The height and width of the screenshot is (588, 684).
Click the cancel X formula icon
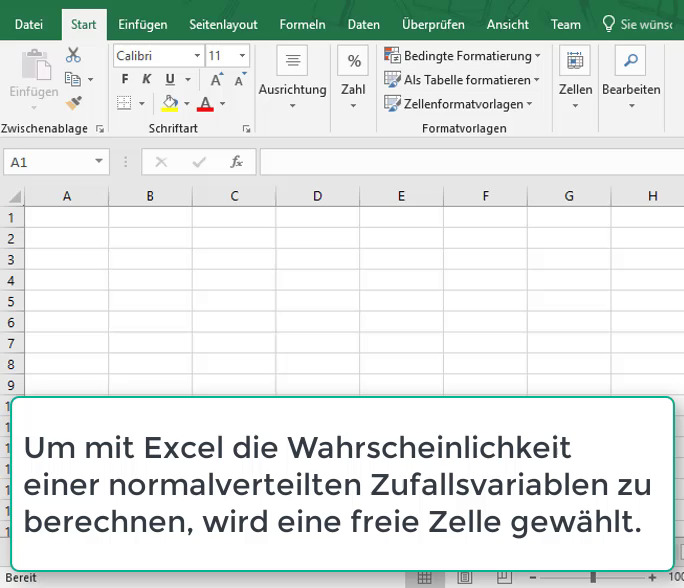[161, 162]
